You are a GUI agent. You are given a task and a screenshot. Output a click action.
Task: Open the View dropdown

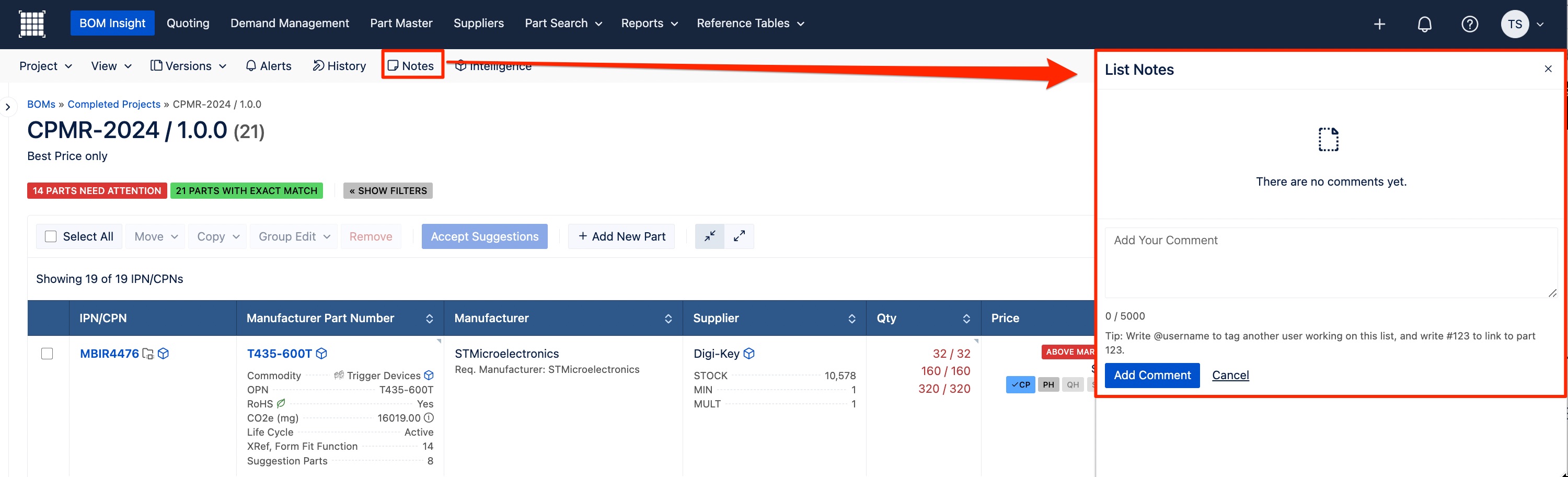tap(111, 66)
